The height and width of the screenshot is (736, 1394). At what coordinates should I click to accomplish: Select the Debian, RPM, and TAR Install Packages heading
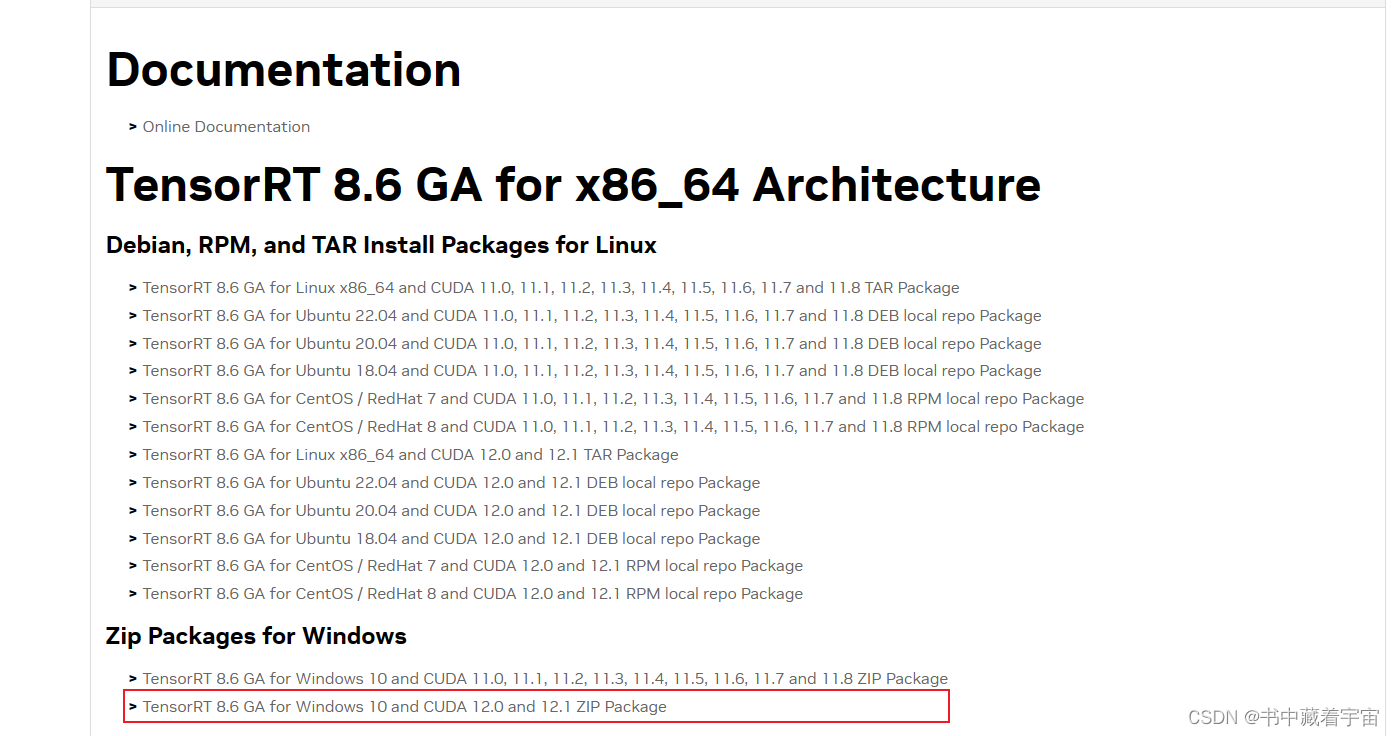click(x=382, y=246)
